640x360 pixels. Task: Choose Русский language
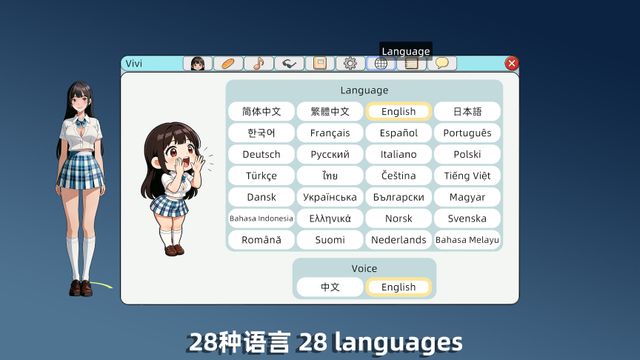[x=330, y=154]
